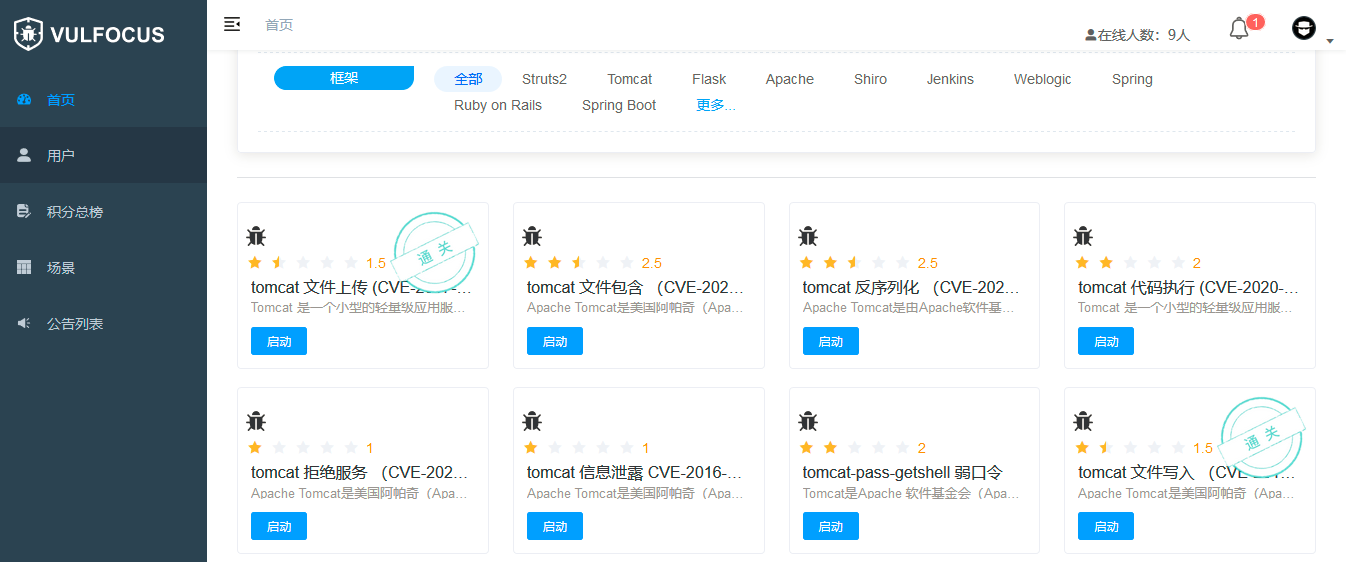
Task: Open the tomcat-pass-getshell 弱口令 title
Action: 903,473
